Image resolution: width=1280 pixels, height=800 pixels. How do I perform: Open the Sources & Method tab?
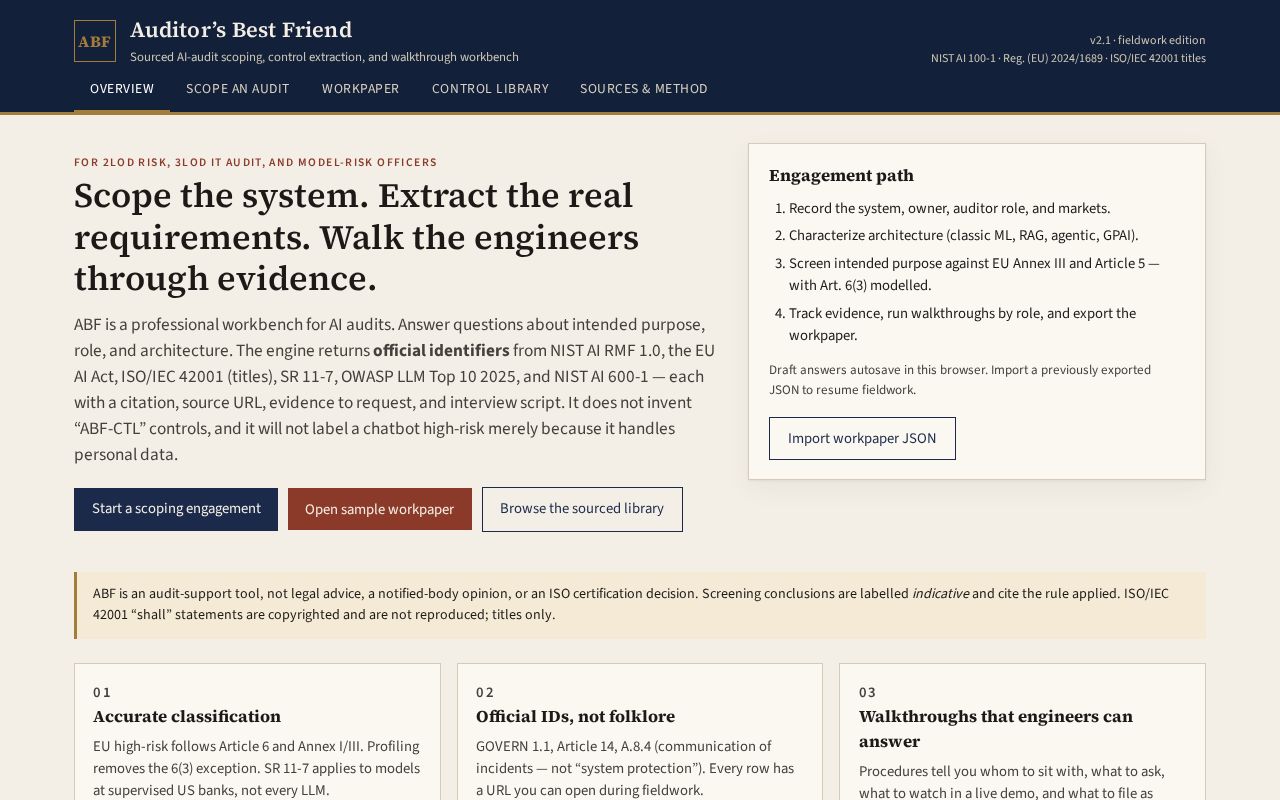tap(644, 89)
